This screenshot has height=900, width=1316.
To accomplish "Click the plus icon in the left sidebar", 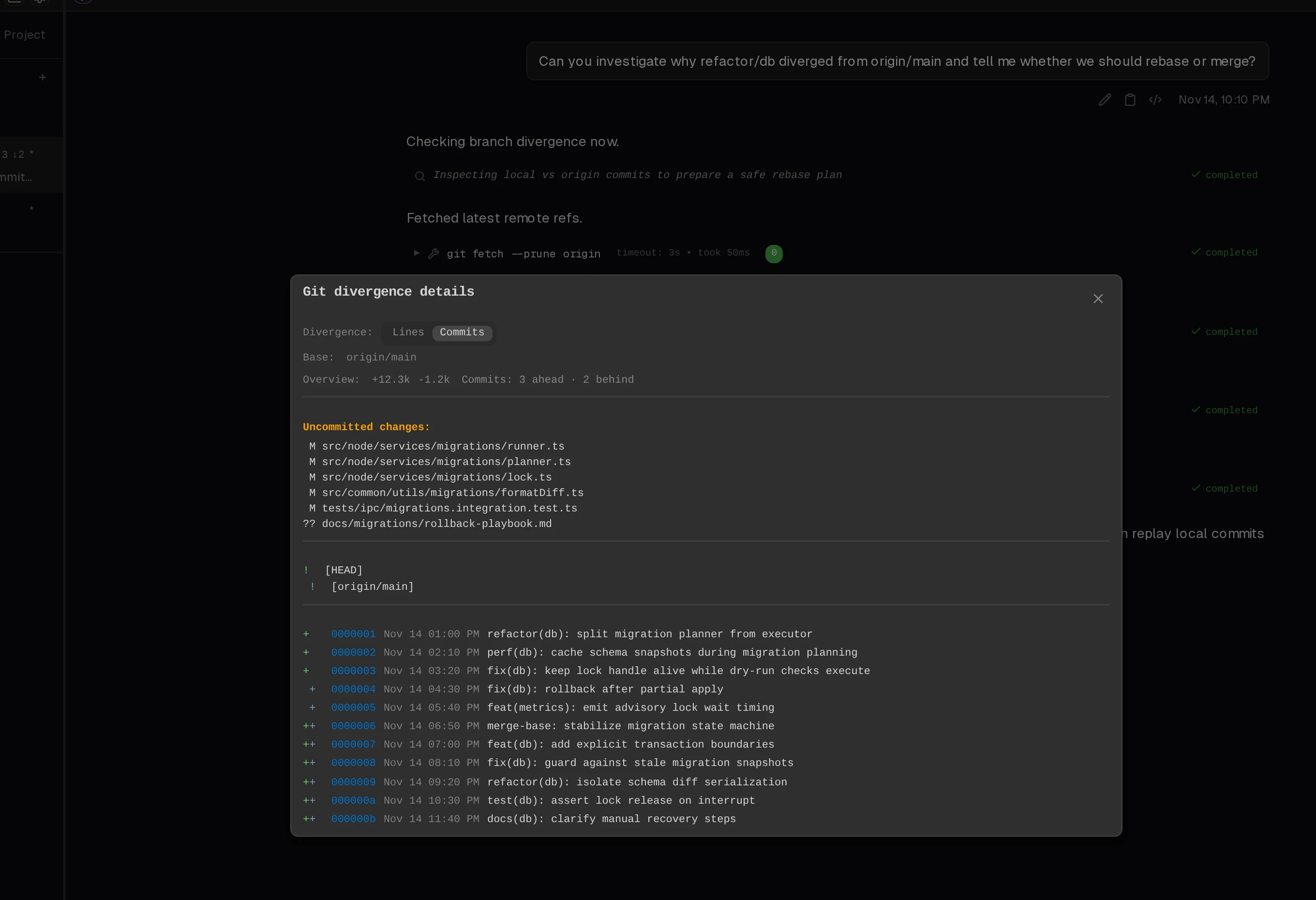I will pos(43,77).
